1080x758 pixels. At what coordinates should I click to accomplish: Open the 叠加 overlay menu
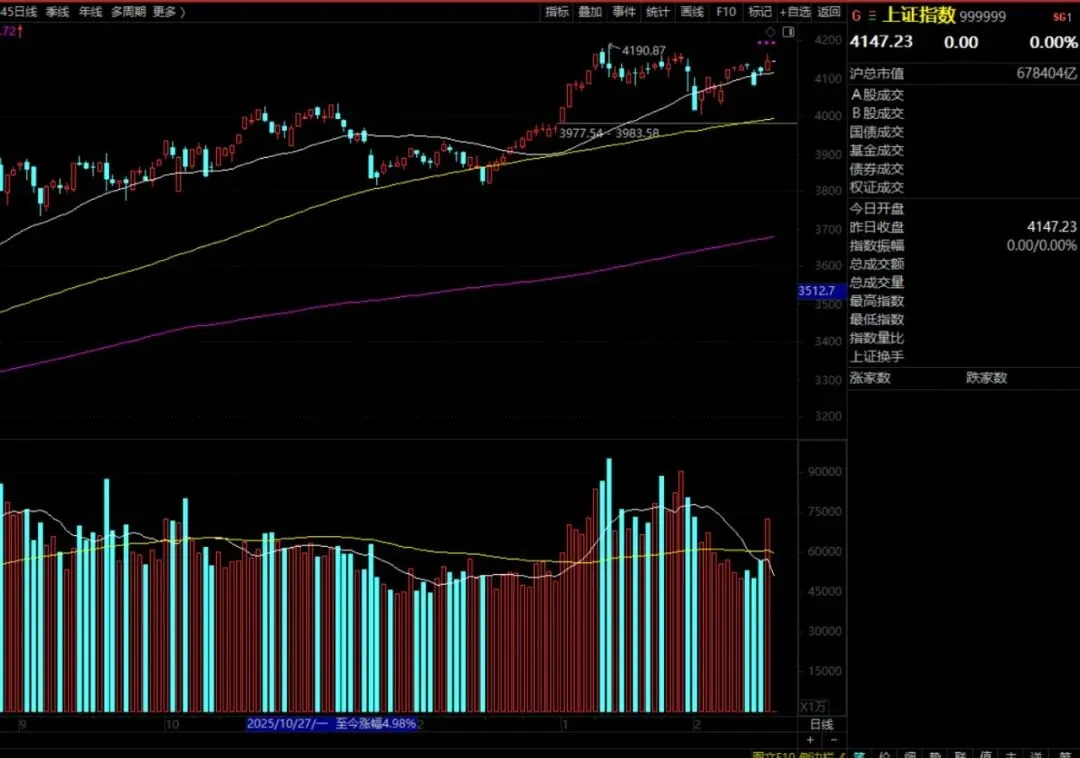point(590,12)
